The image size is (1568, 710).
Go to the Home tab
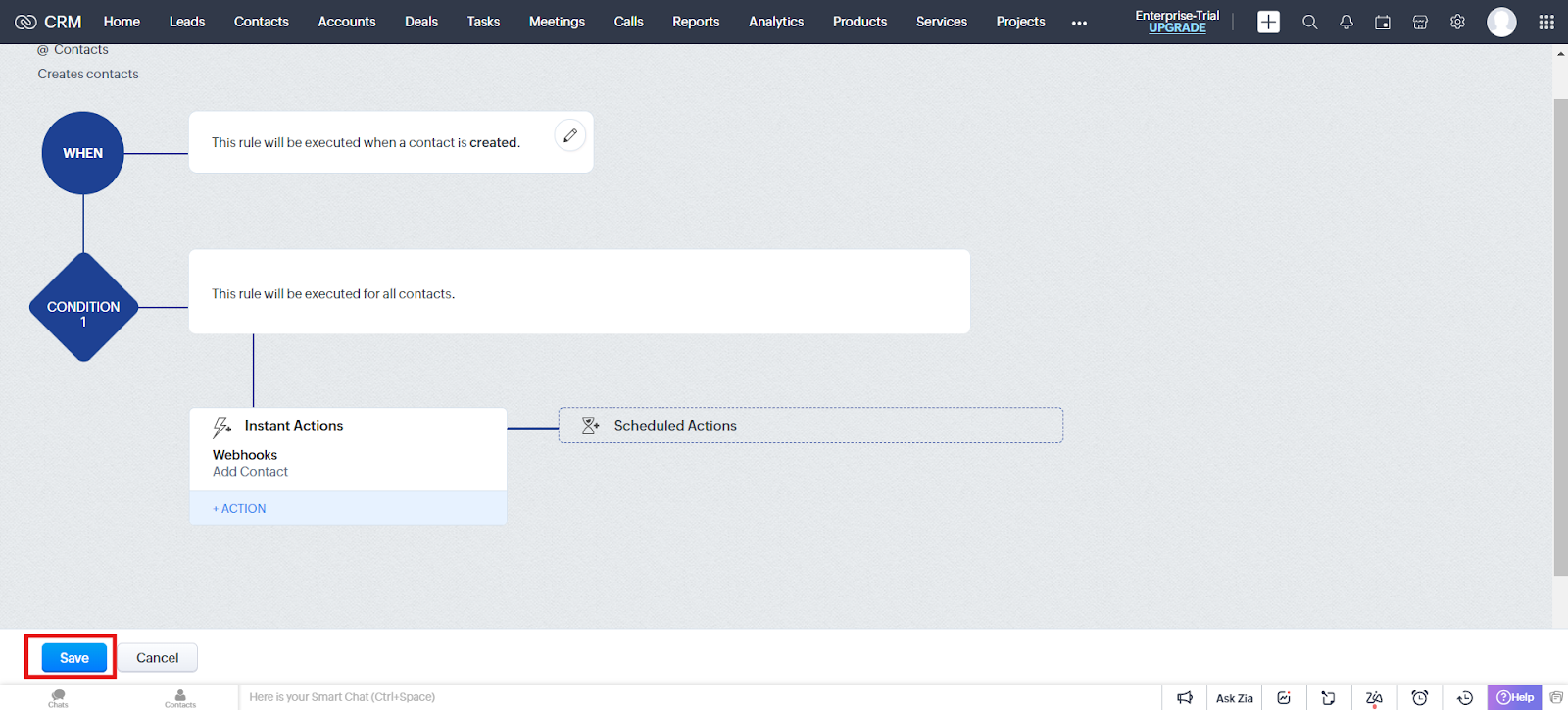coord(122,22)
